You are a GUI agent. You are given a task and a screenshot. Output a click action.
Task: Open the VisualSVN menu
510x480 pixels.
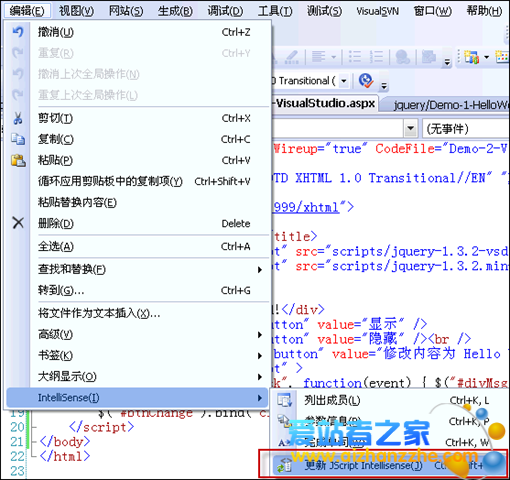[377, 11]
